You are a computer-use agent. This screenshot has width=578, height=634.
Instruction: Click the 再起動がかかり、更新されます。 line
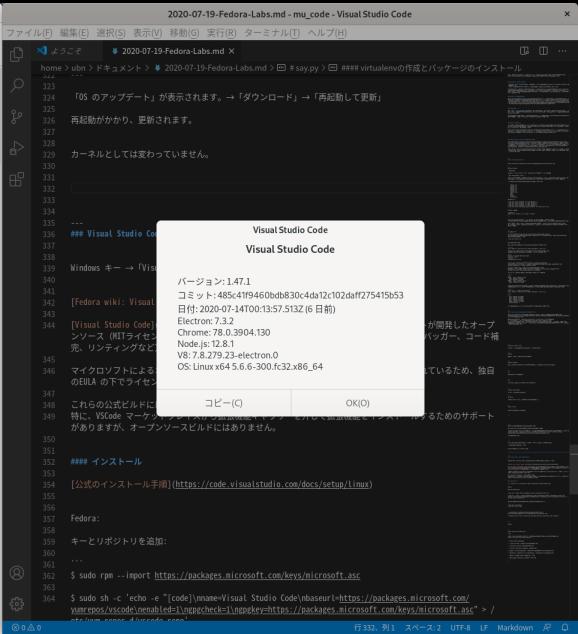click(x=132, y=120)
